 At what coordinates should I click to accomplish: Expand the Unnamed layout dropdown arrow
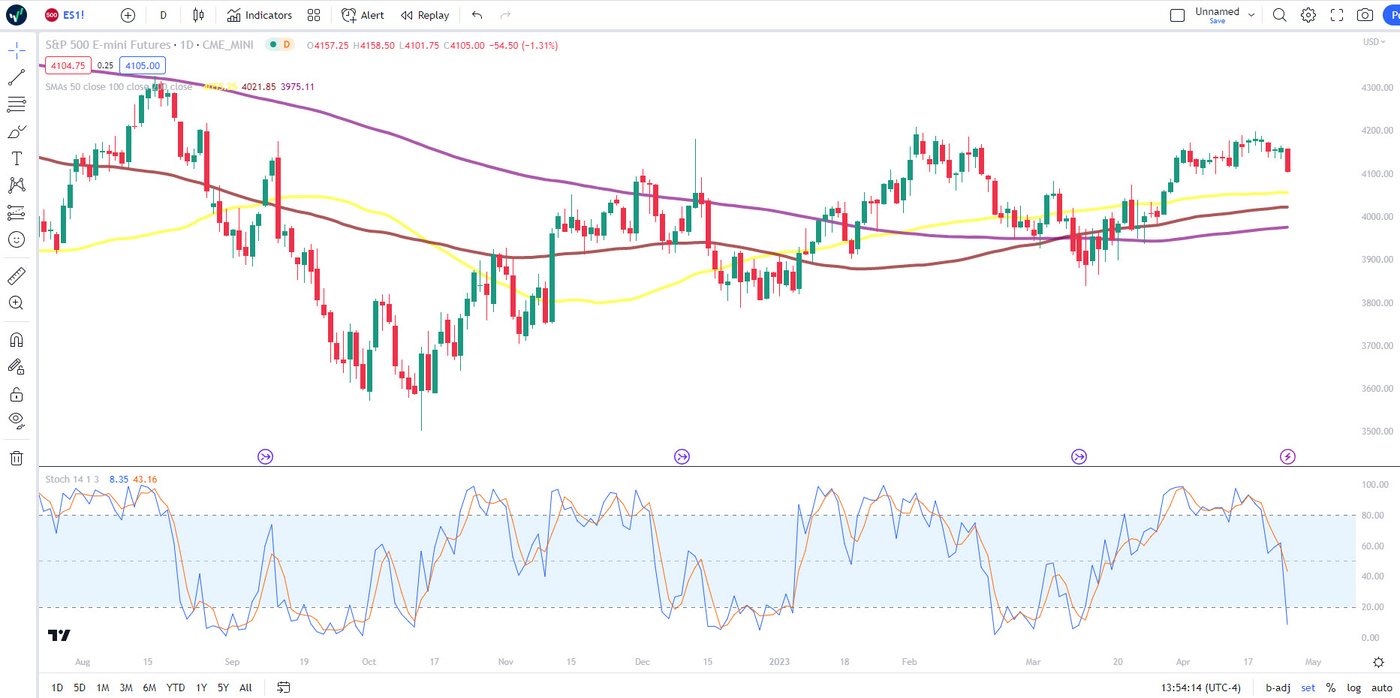click(1251, 15)
